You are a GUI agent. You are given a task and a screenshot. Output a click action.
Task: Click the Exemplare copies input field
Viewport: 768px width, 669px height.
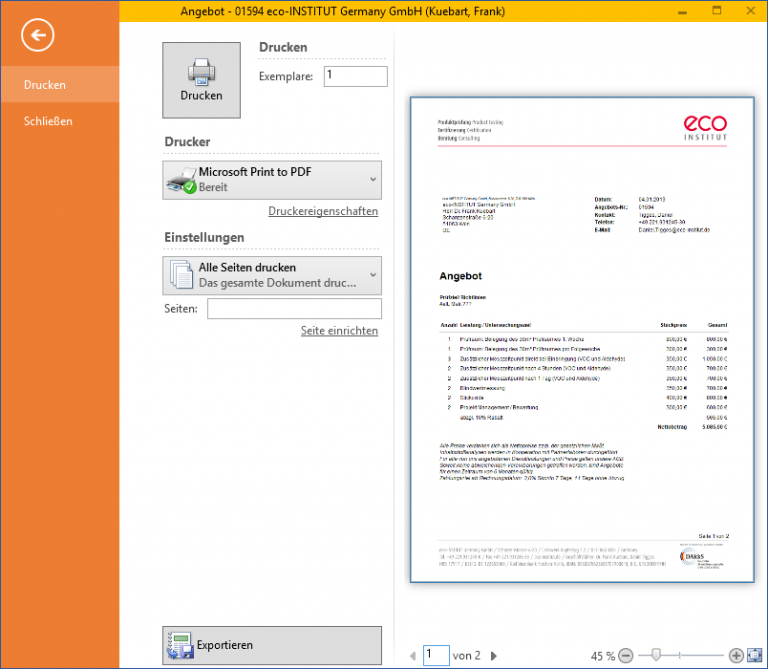[355, 76]
